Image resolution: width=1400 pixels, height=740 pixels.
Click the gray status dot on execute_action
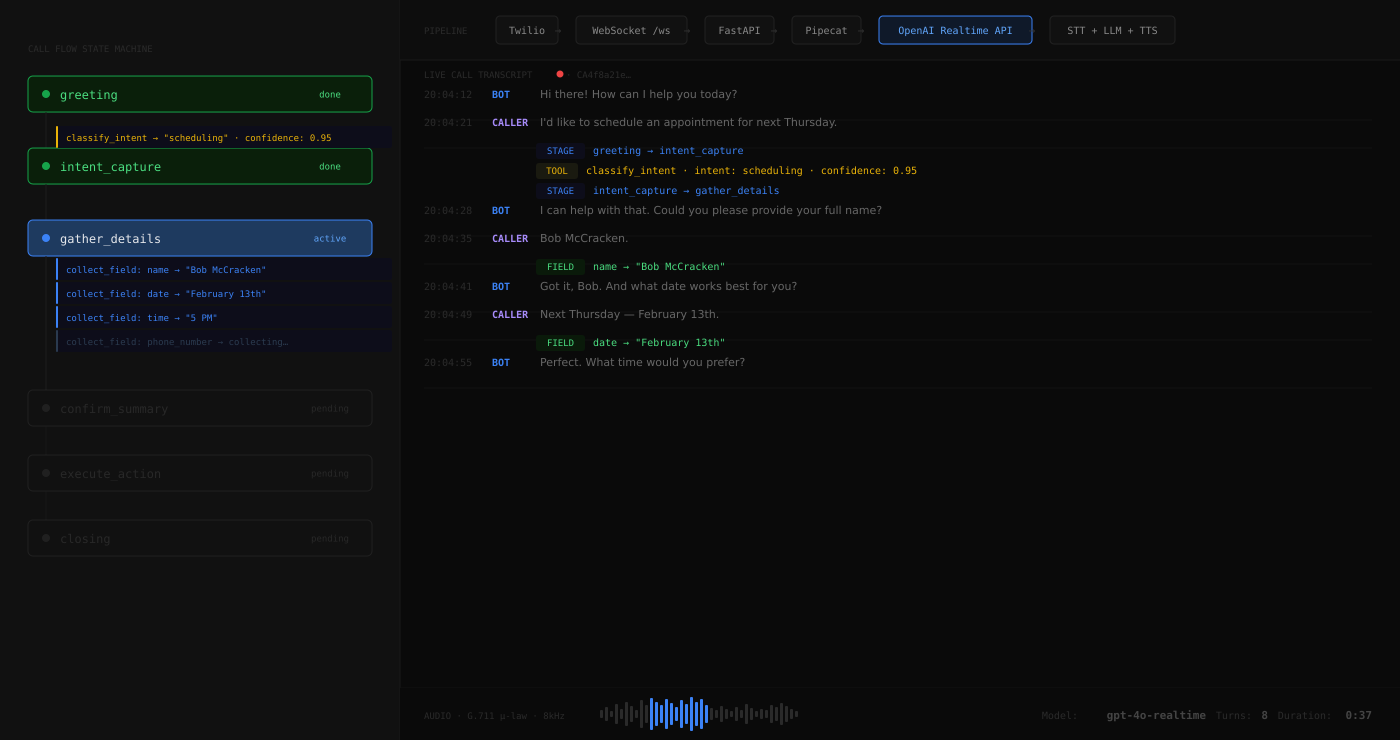[46, 473]
